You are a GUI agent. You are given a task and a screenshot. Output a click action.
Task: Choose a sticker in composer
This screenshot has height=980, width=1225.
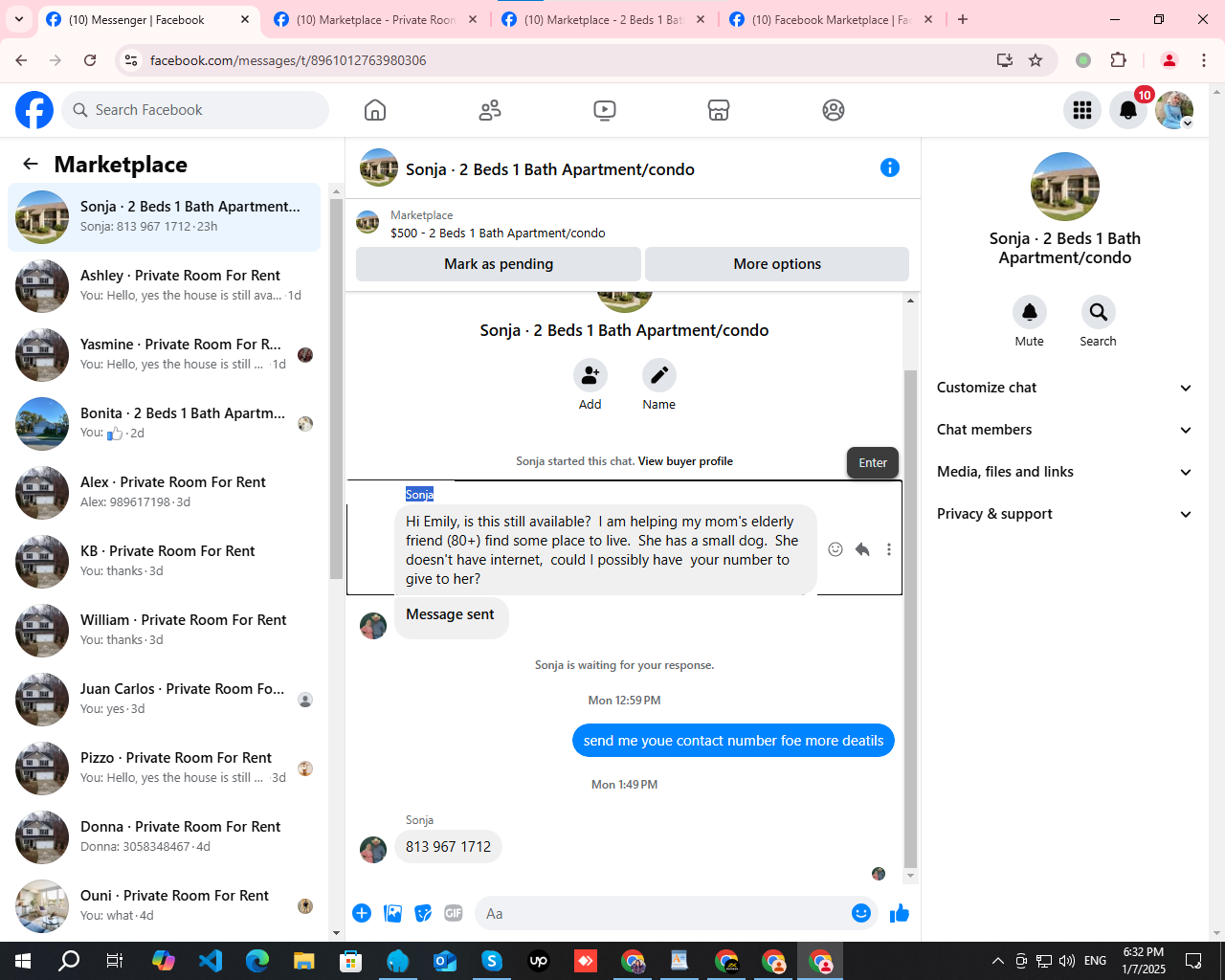(x=423, y=913)
